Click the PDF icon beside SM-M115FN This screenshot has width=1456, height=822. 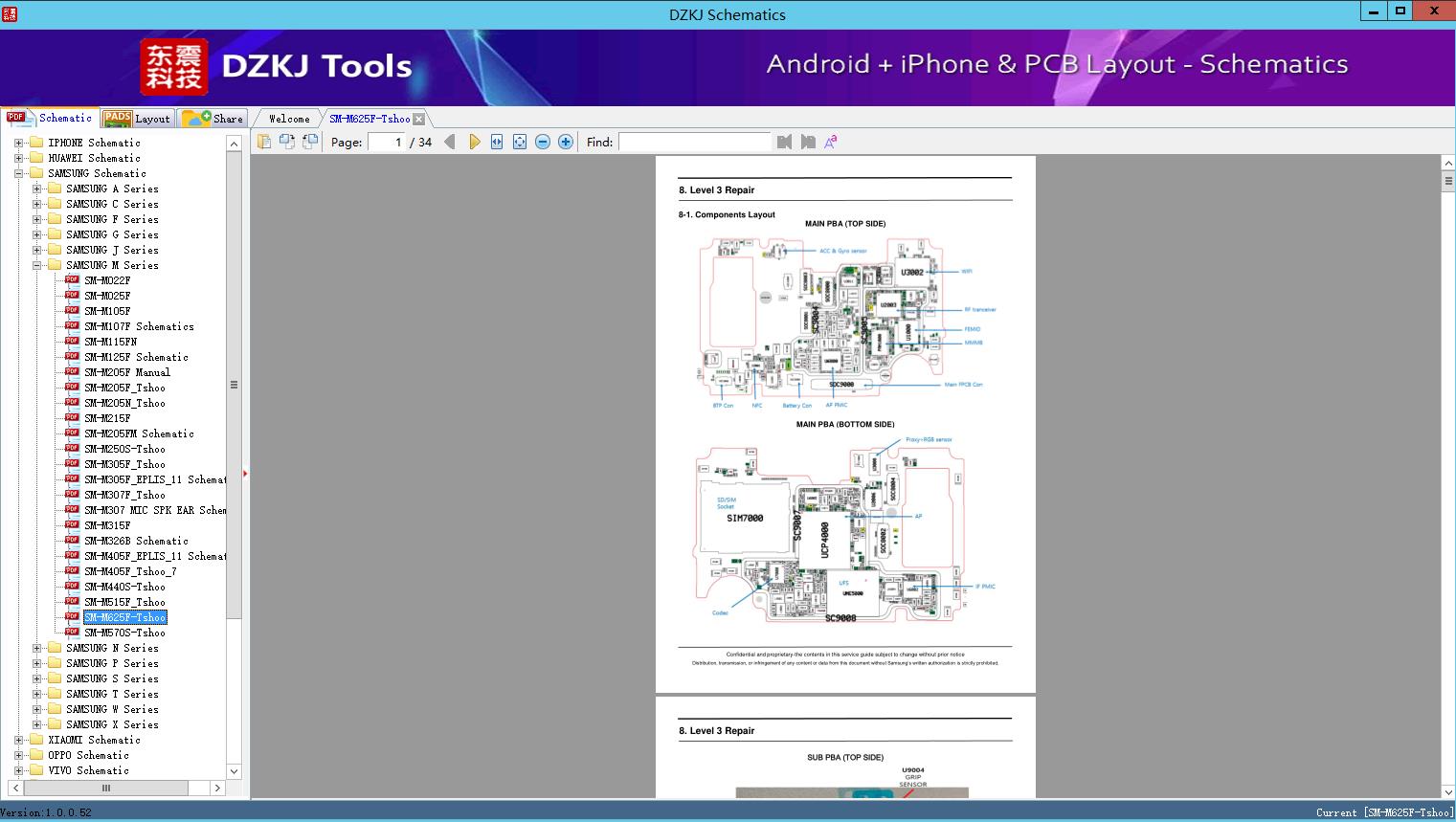tap(72, 341)
